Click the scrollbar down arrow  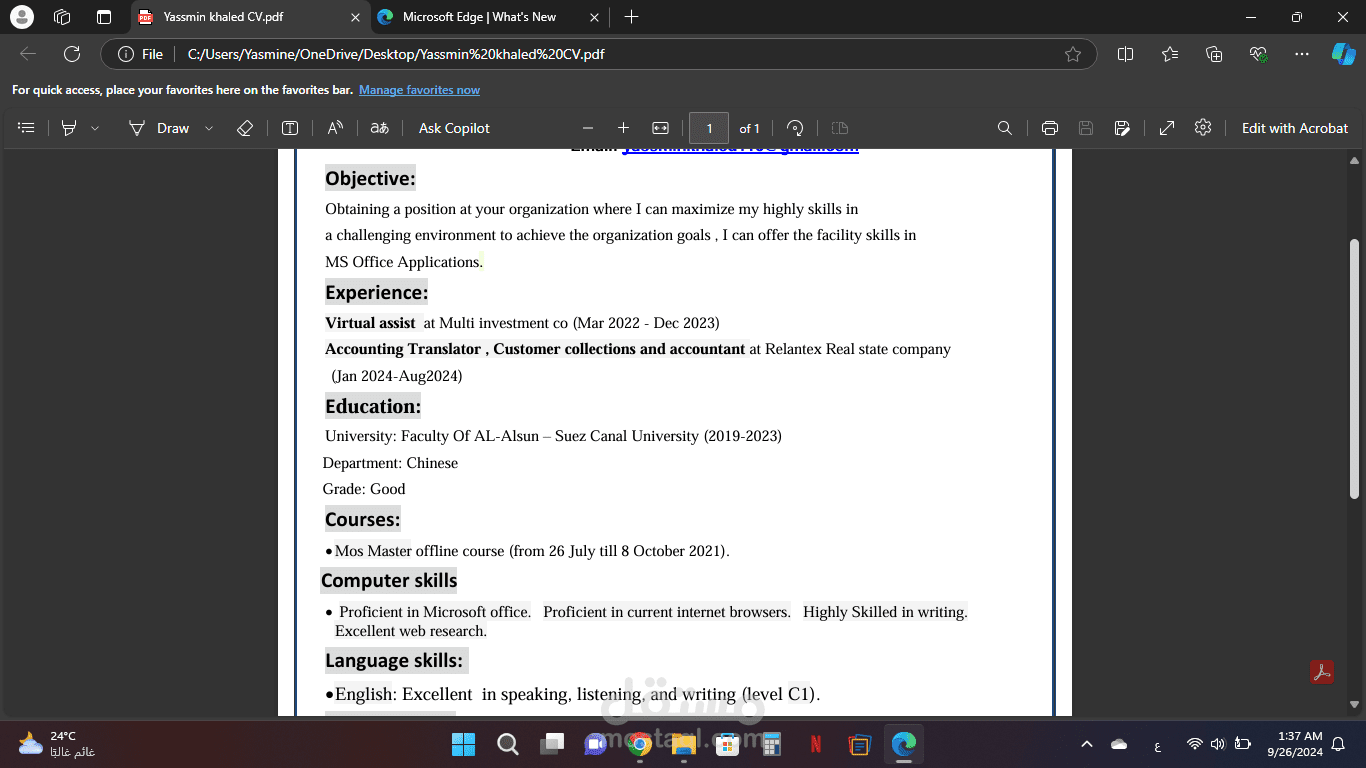pyautogui.click(x=1355, y=704)
